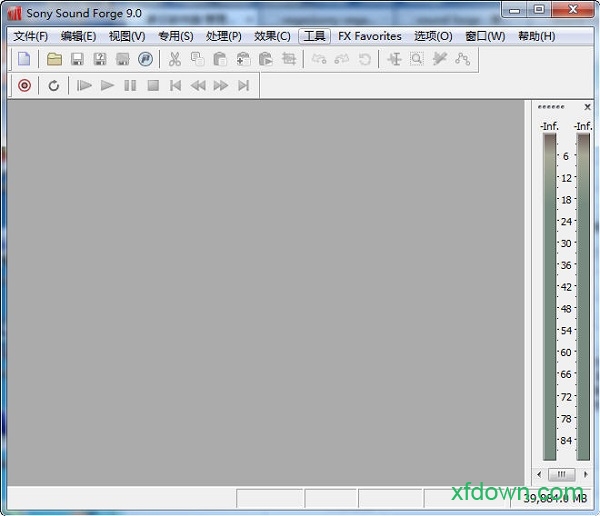This screenshot has width=600, height=516.
Task: Click the Fast Forward transport button
Action: point(221,85)
